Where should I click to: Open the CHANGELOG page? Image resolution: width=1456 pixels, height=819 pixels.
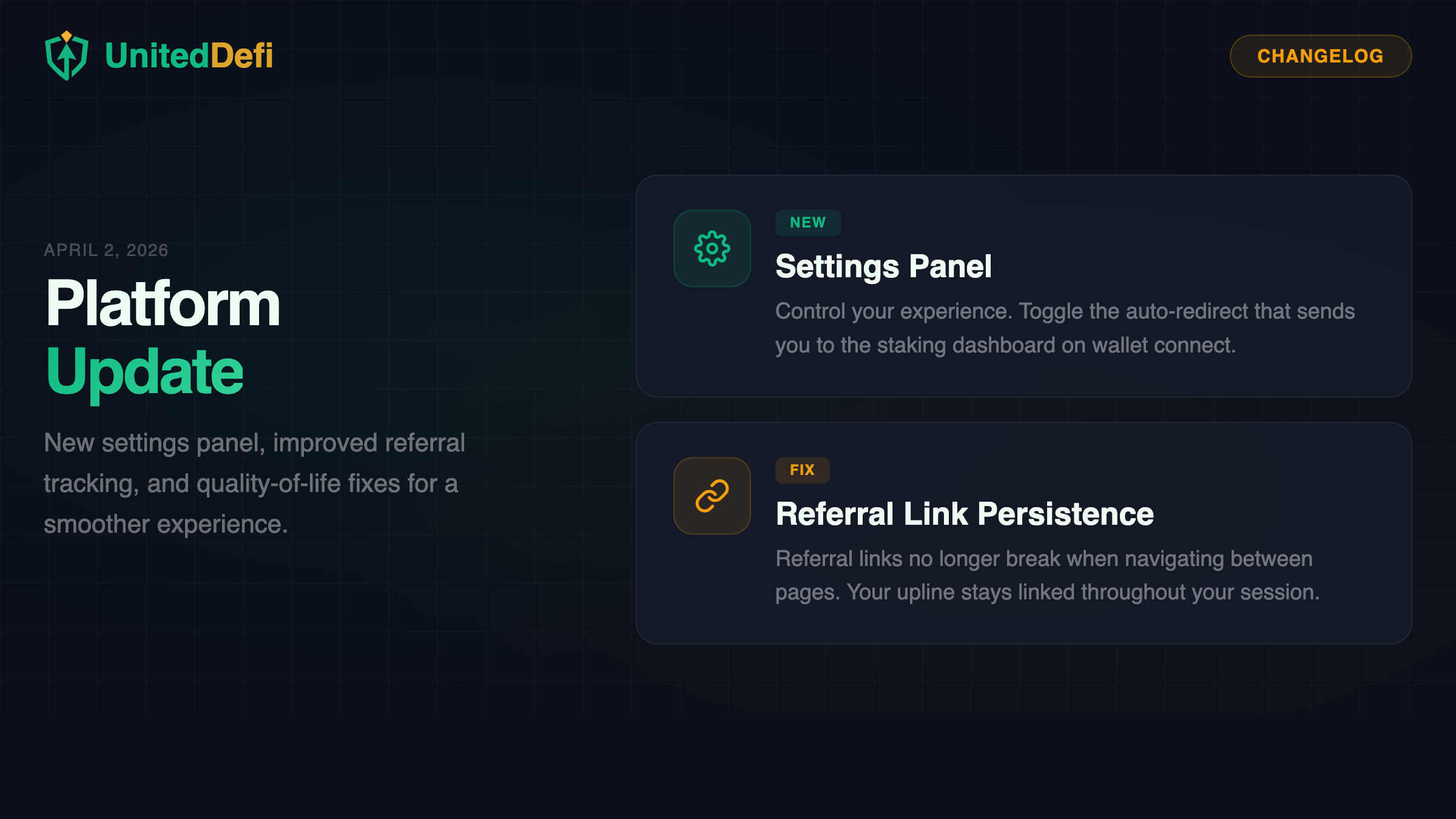(1320, 56)
